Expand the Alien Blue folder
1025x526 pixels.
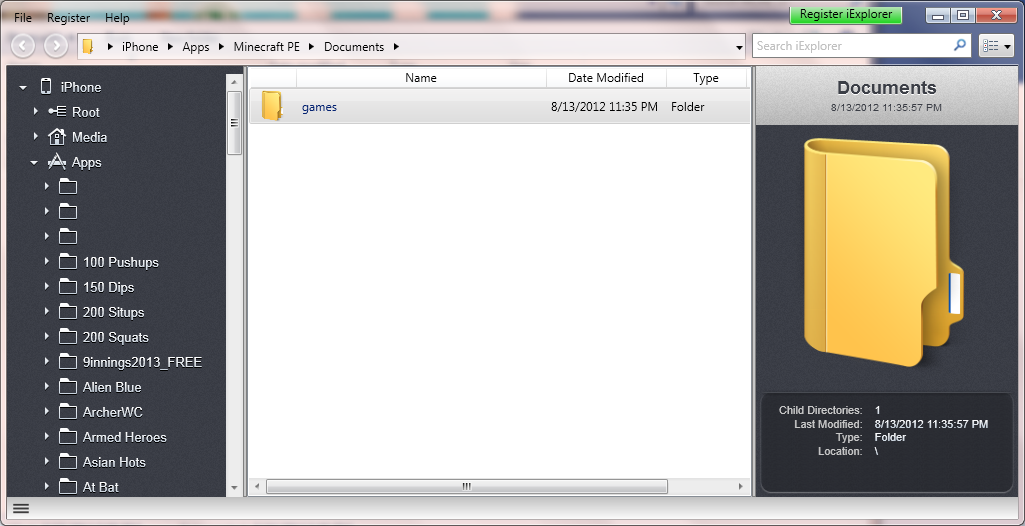(x=46, y=386)
